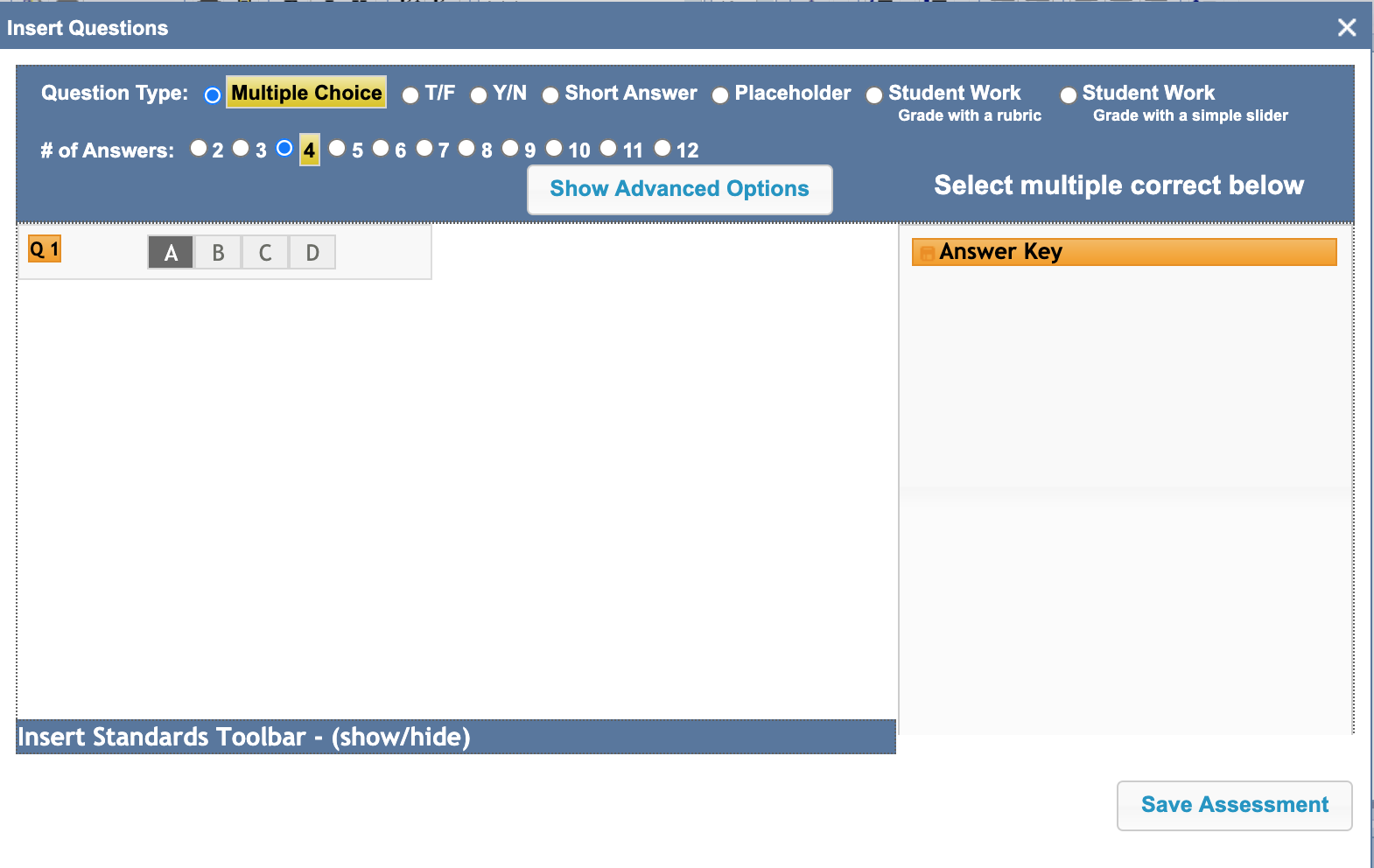Select the Short Answer question type
1374x868 pixels.
coord(550,95)
